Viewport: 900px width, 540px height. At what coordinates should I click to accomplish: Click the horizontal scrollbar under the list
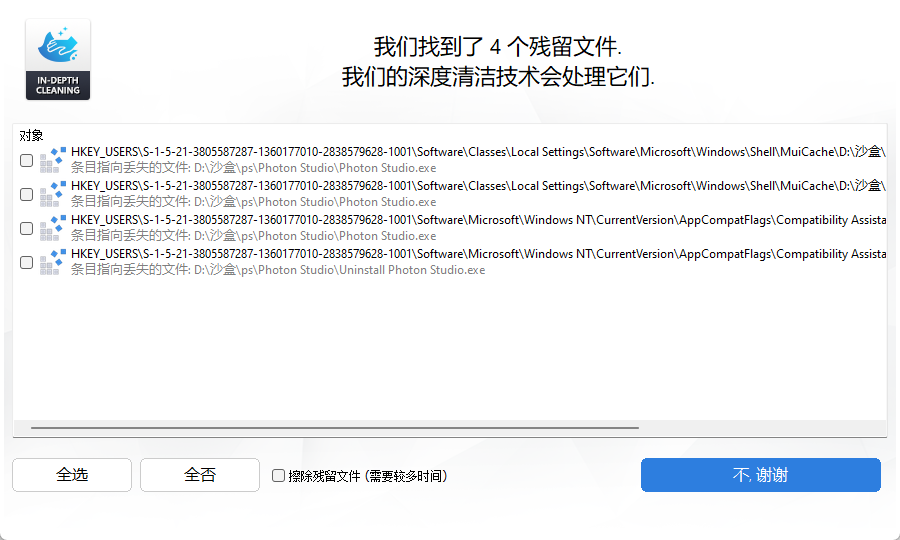[x=335, y=428]
